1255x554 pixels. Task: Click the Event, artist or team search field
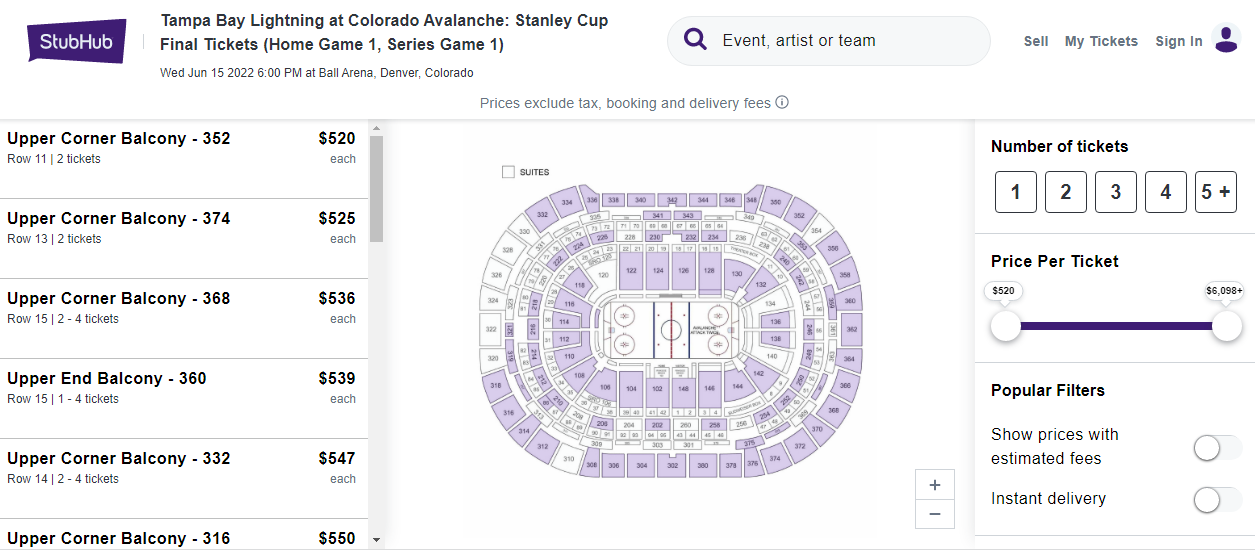(x=840, y=41)
